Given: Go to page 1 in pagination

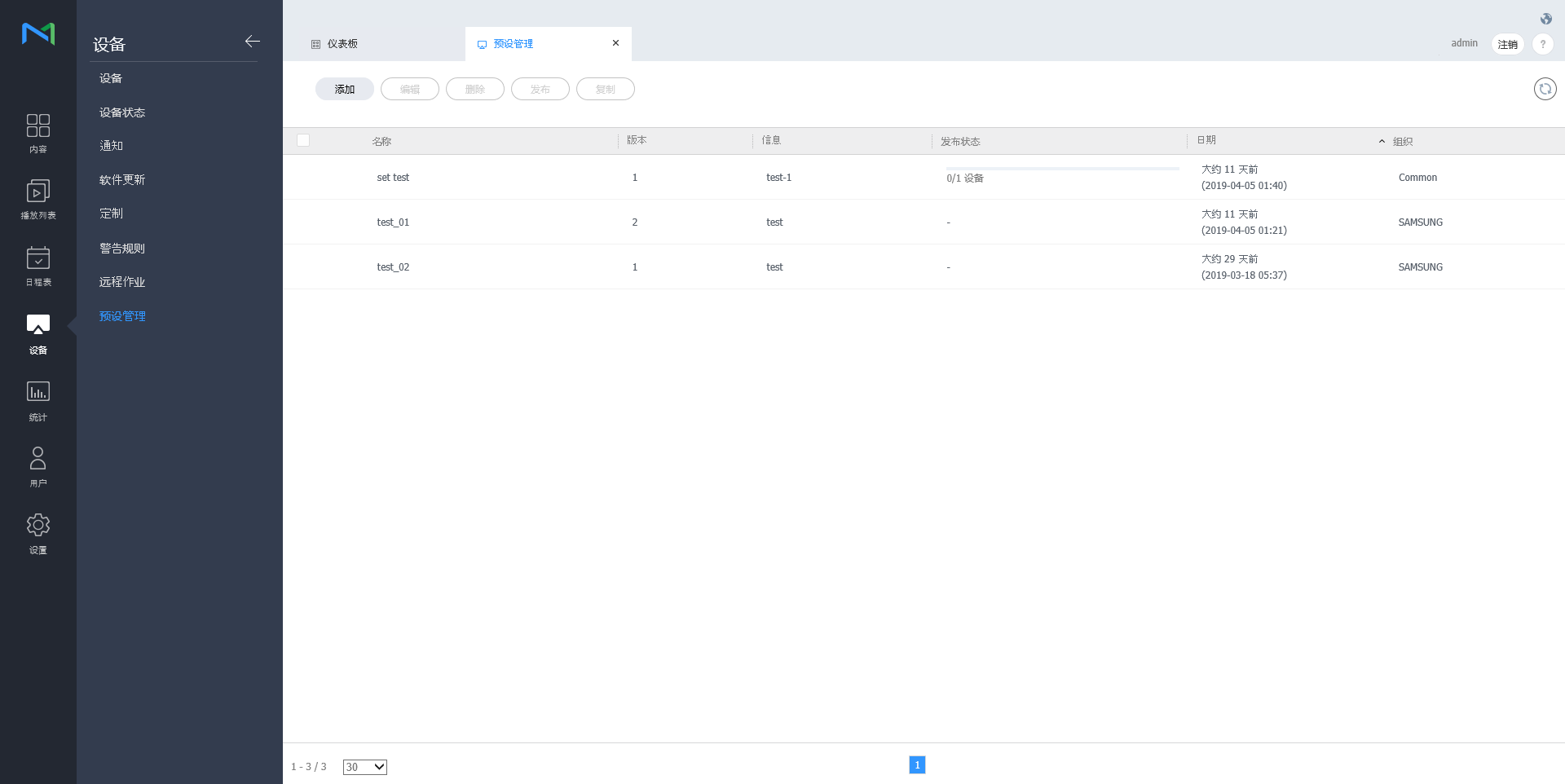Looking at the screenshot, I should [x=917, y=764].
